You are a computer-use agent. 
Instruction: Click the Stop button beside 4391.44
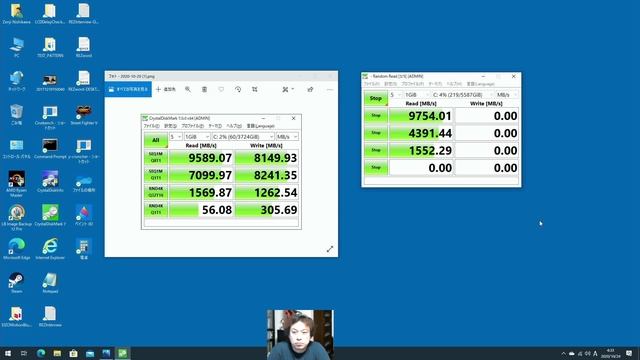pyautogui.click(x=376, y=133)
